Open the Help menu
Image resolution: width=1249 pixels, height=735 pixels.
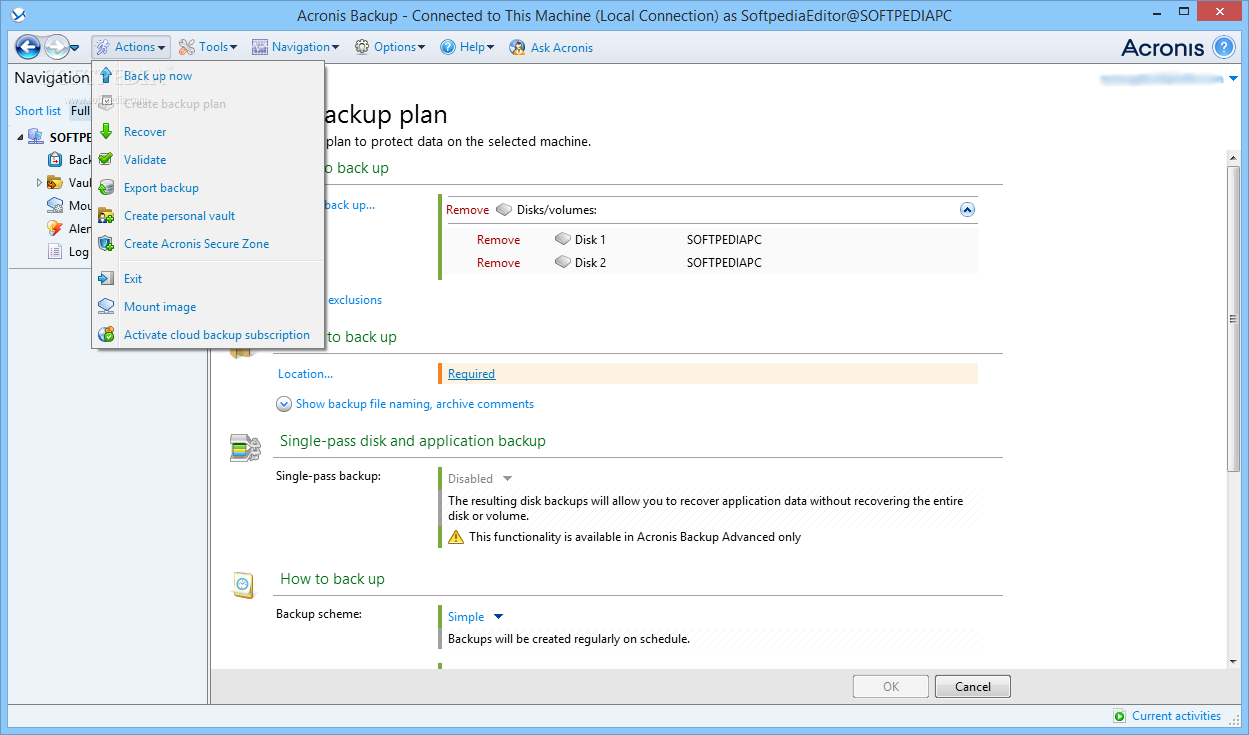point(467,47)
